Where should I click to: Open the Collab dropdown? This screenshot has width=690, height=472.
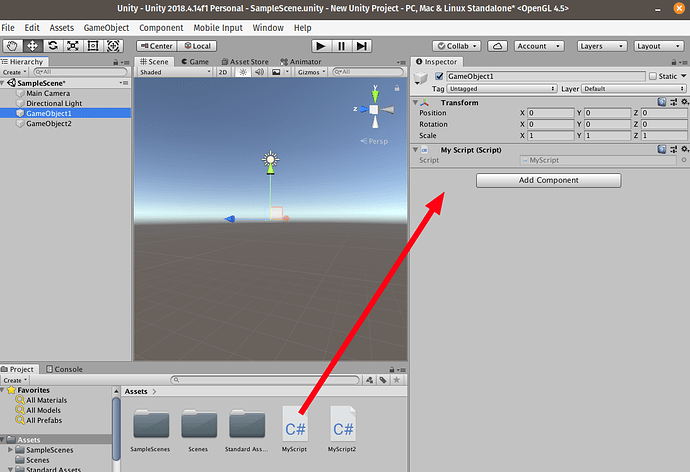(x=457, y=46)
